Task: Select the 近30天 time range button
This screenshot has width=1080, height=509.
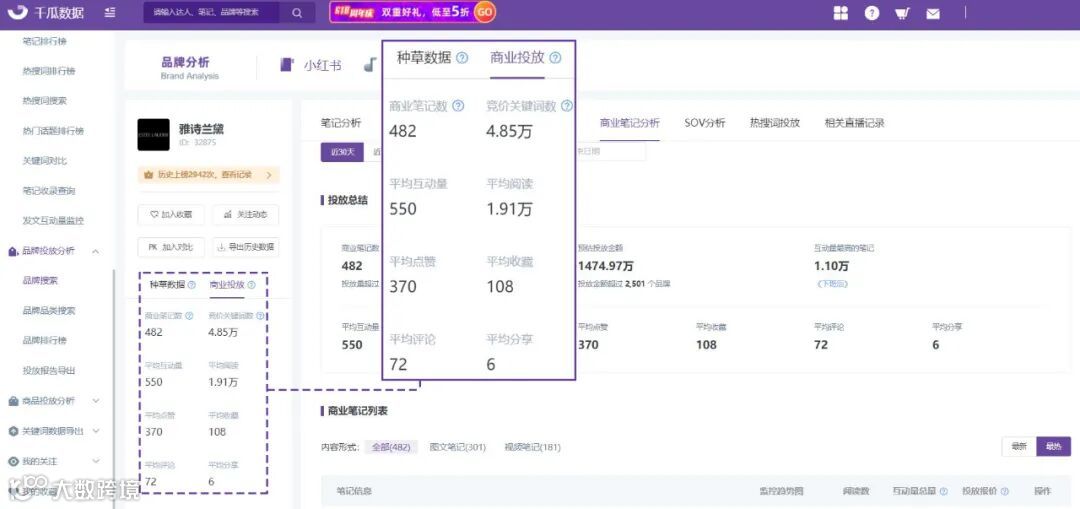Action: 342,152
